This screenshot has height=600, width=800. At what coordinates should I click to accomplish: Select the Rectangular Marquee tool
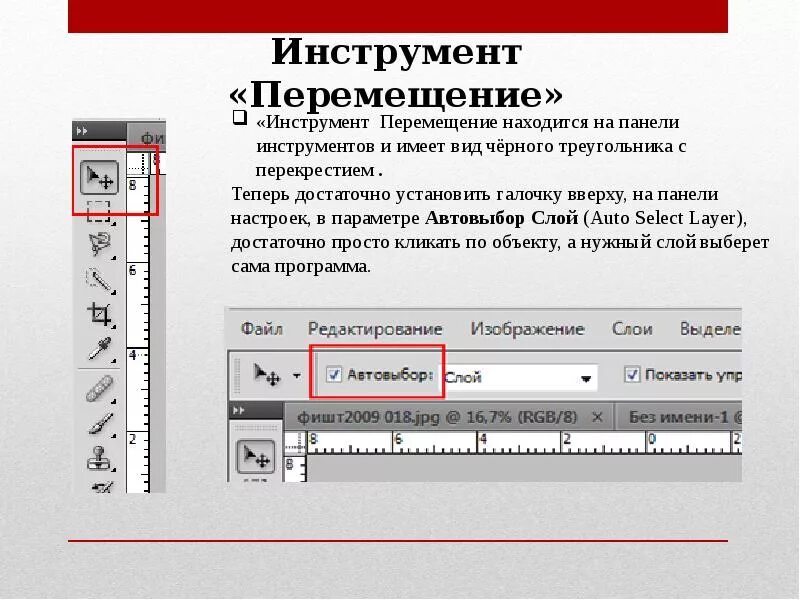click(99, 211)
